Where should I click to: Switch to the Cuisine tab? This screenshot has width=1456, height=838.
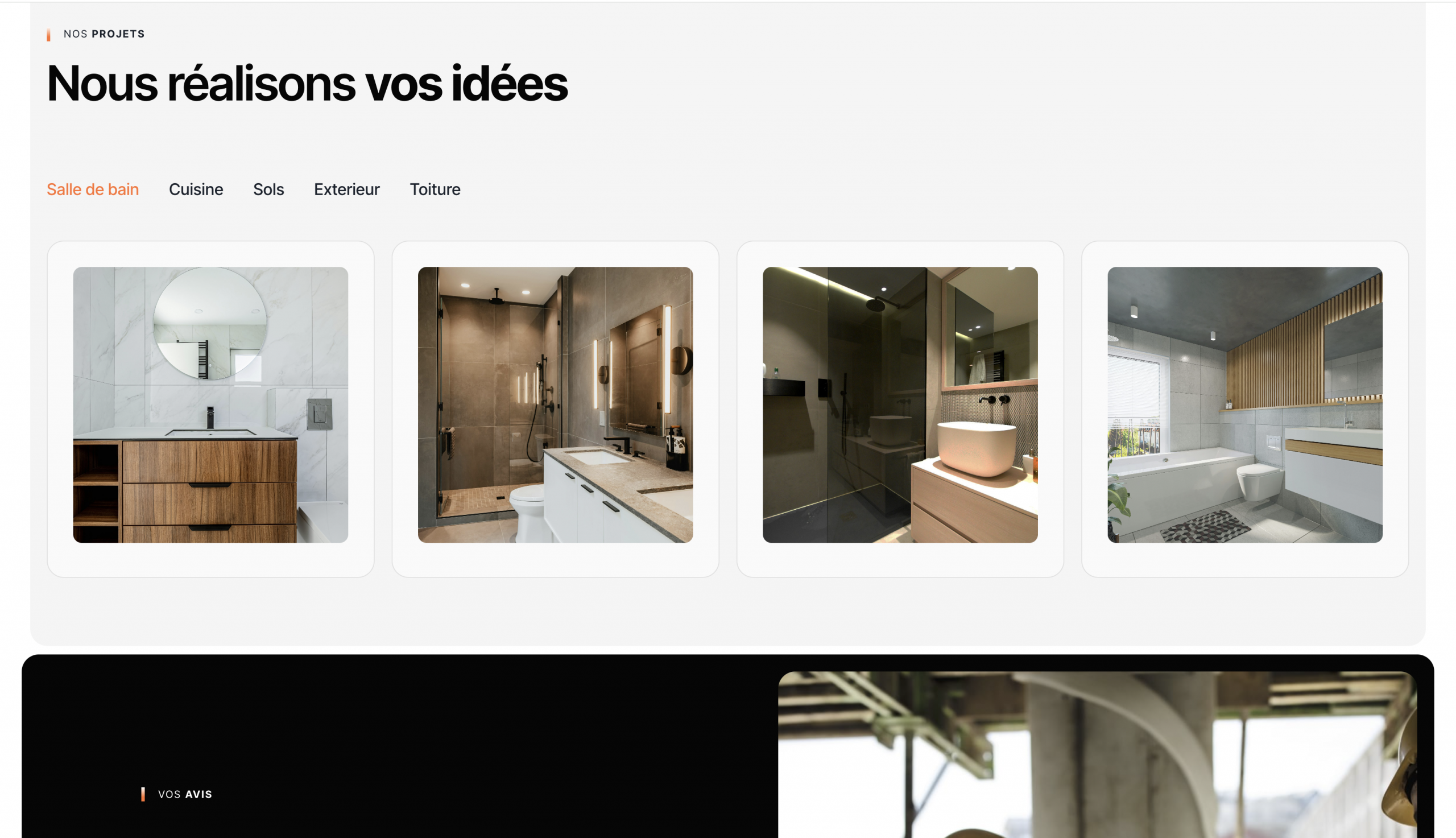tap(196, 189)
